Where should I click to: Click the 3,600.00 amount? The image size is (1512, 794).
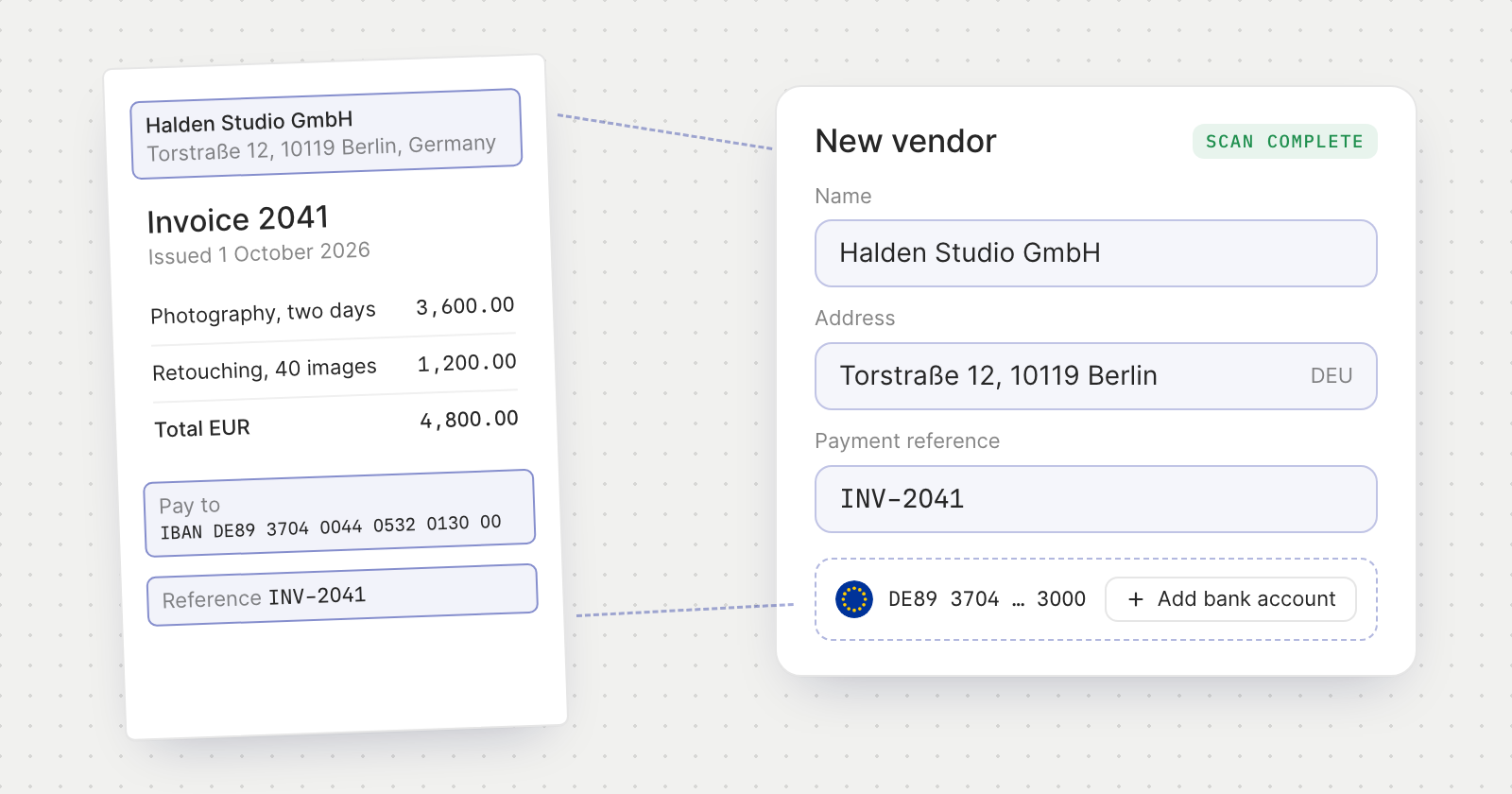point(465,306)
